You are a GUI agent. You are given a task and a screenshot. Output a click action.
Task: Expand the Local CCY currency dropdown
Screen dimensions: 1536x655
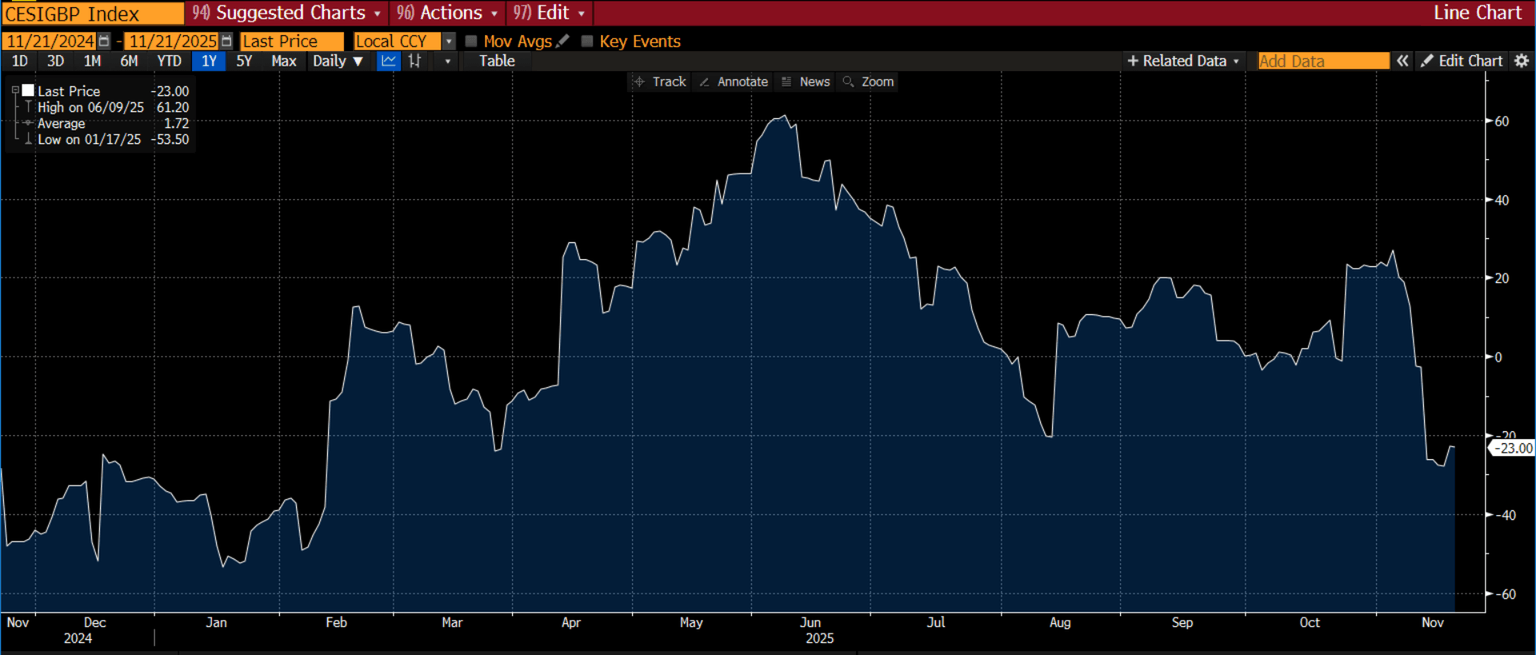click(448, 41)
